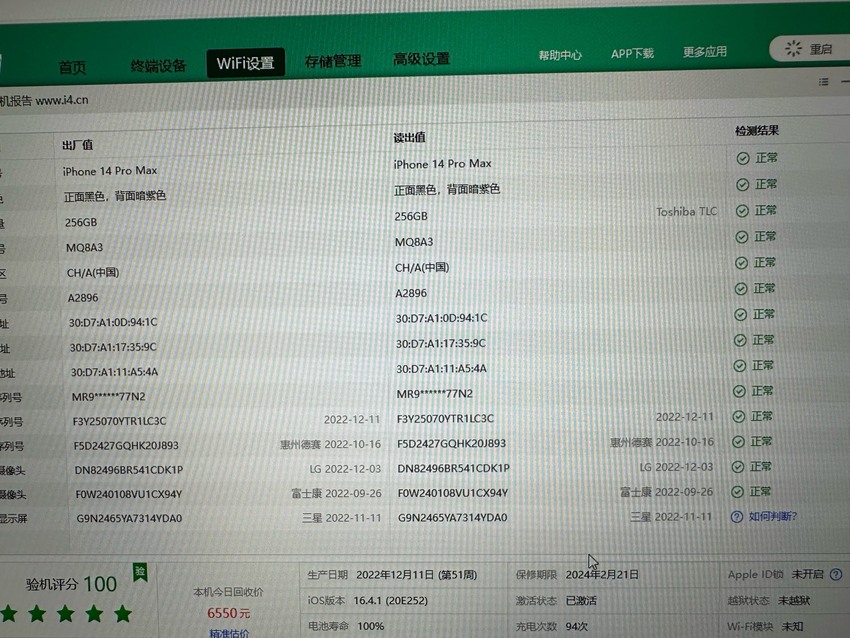Click the 6550元 recycle price

coord(228,613)
